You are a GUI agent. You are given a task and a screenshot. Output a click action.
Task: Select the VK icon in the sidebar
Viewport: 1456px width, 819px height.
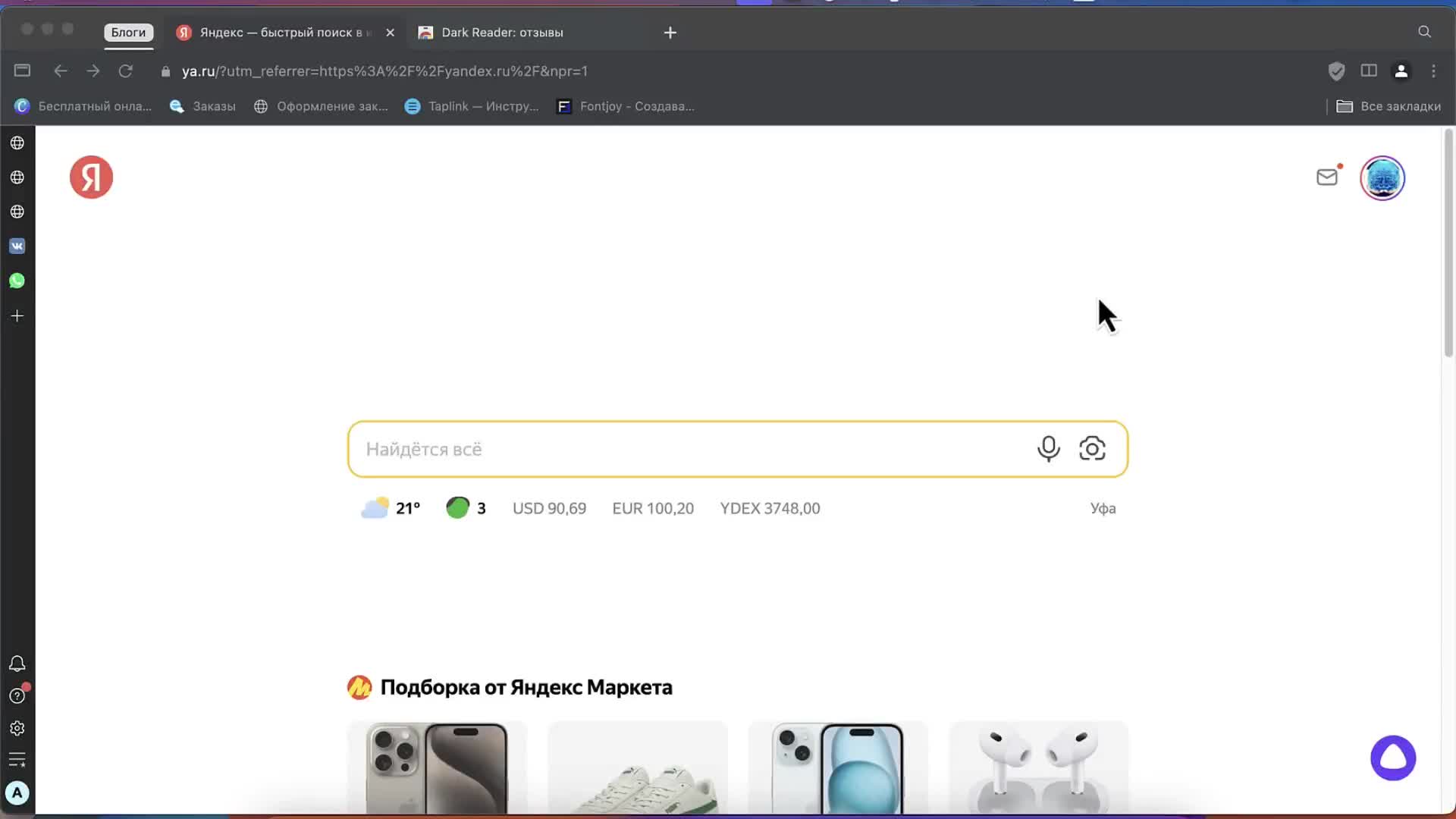[17, 245]
